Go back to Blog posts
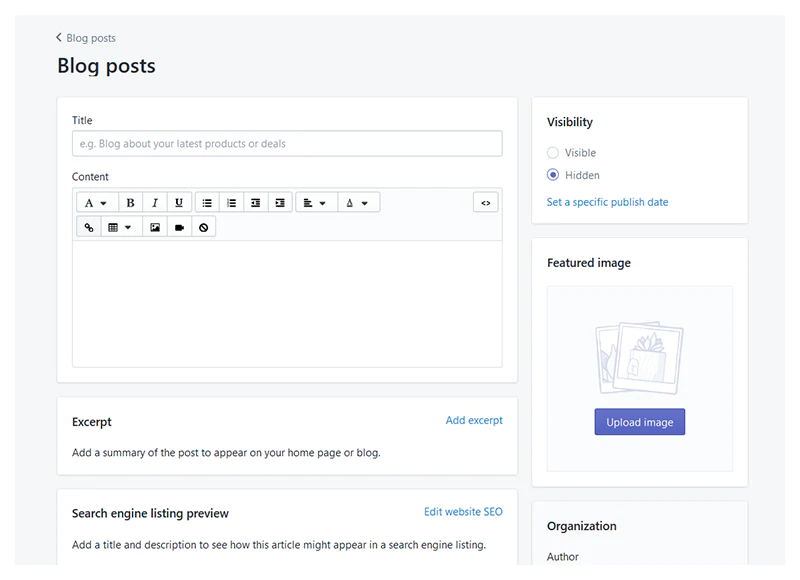This screenshot has height=580, width=800. (x=86, y=38)
